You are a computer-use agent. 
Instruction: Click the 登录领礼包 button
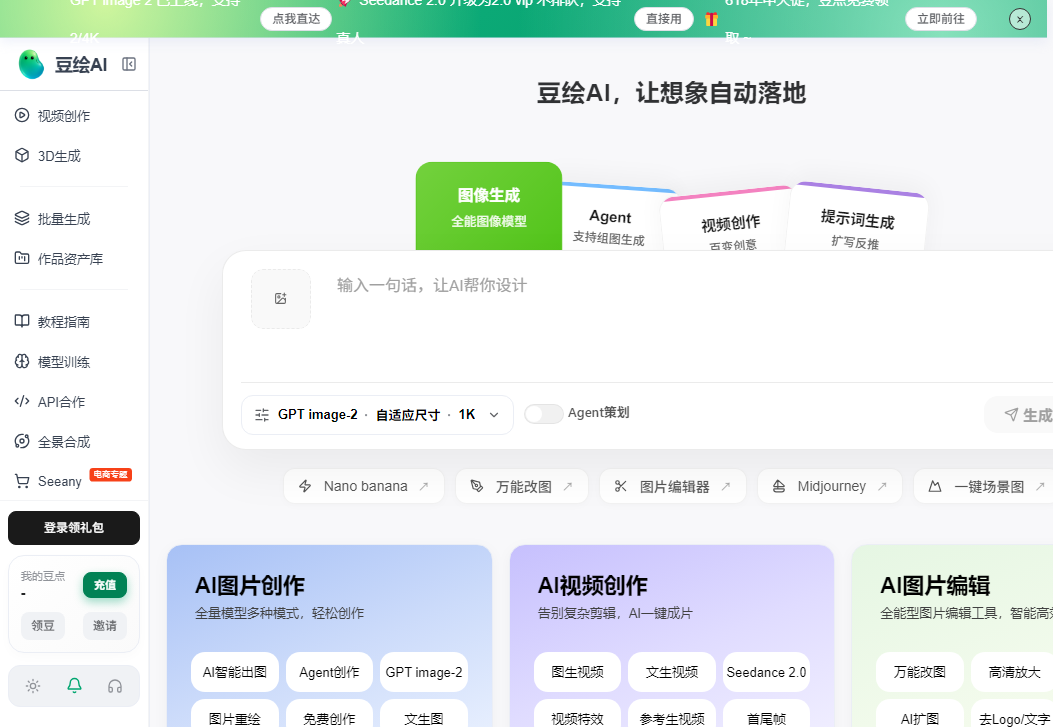coord(74,528)
